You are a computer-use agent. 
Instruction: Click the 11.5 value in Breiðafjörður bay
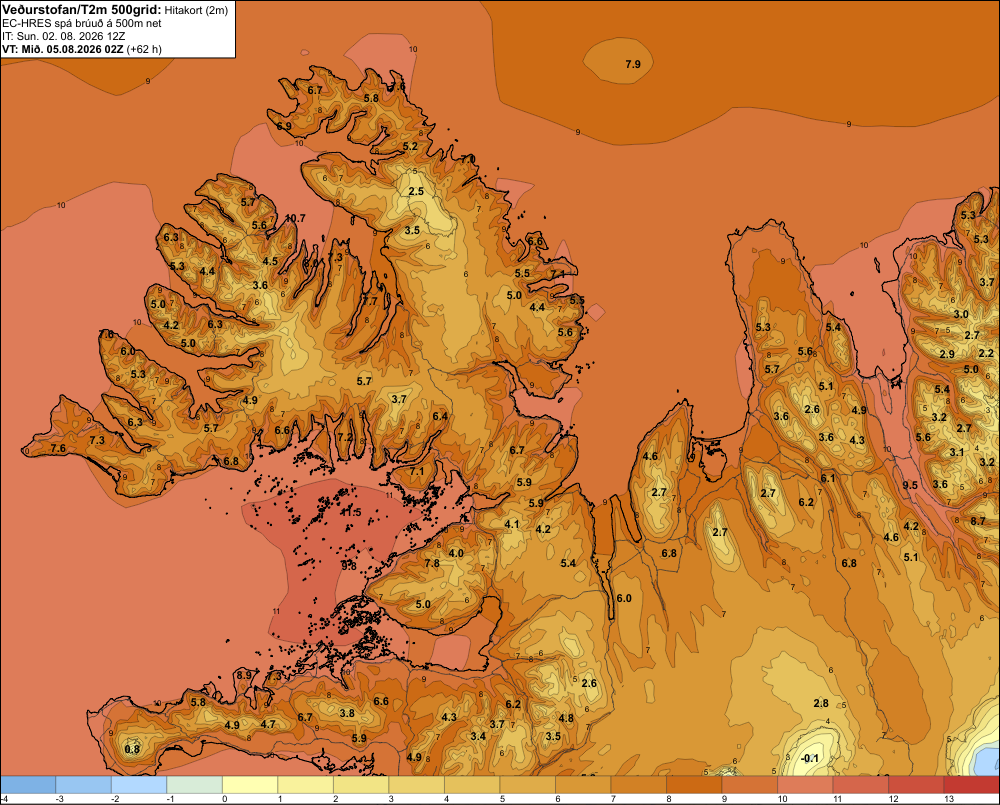point(350,512)
